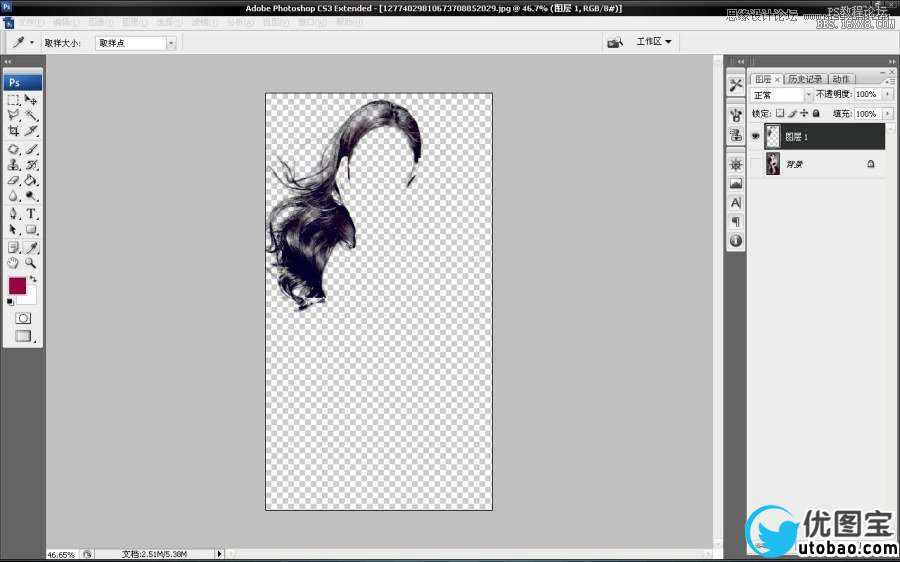Image resolution: width=900 pixels, height=562 pixels.
Task: Open the Paragraph panel dock icon
Action: click(736, 222)
